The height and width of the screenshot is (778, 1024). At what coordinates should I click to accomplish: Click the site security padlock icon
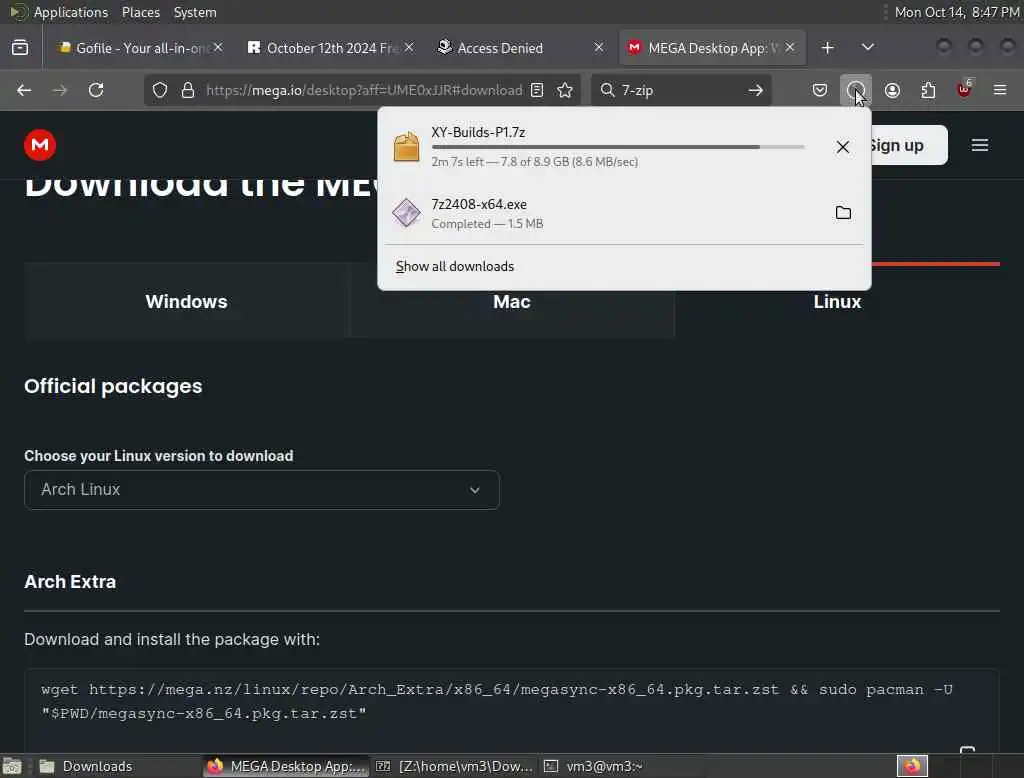point(188,90)
